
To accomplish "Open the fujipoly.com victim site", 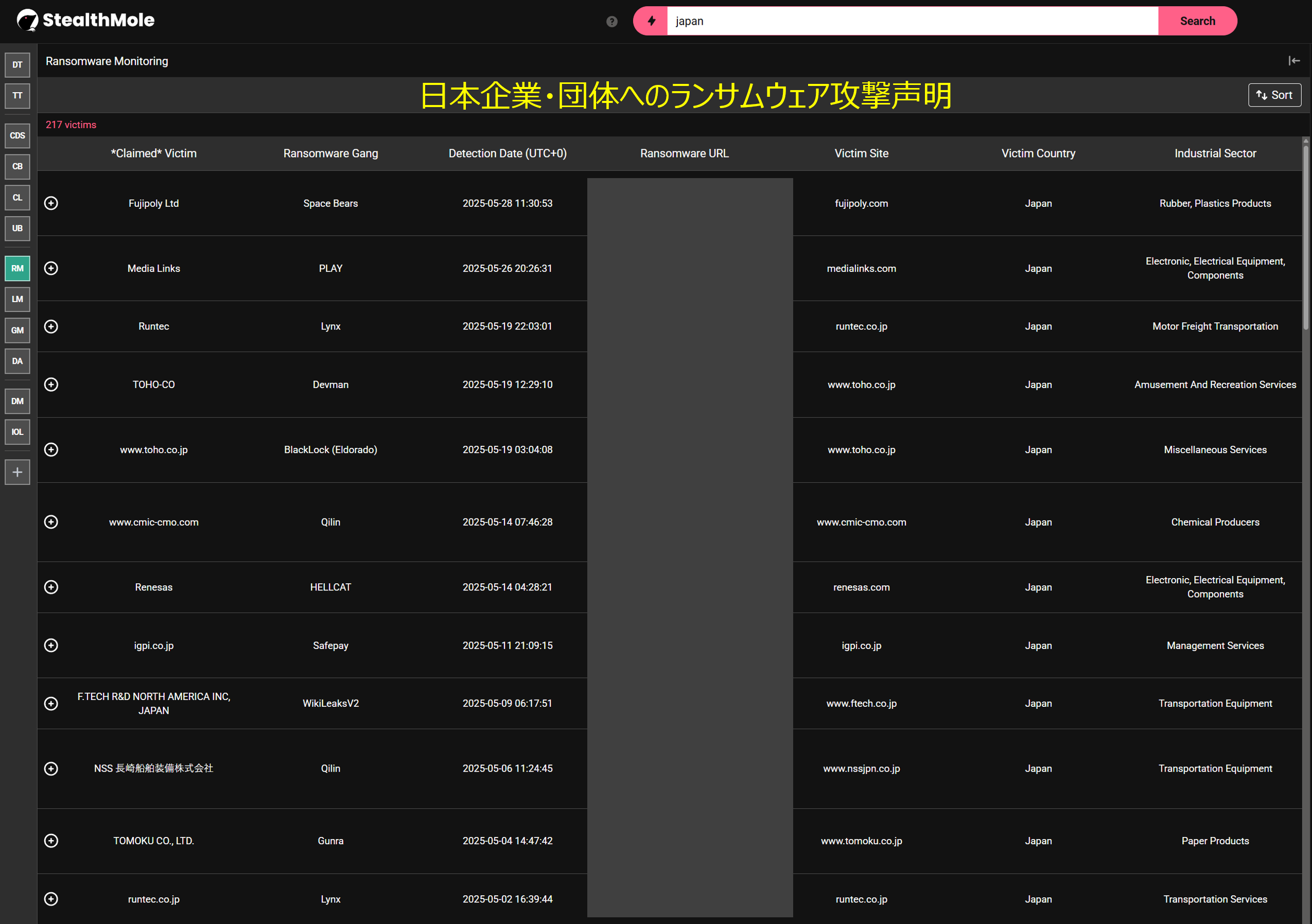I will click(x=861, y=203).
